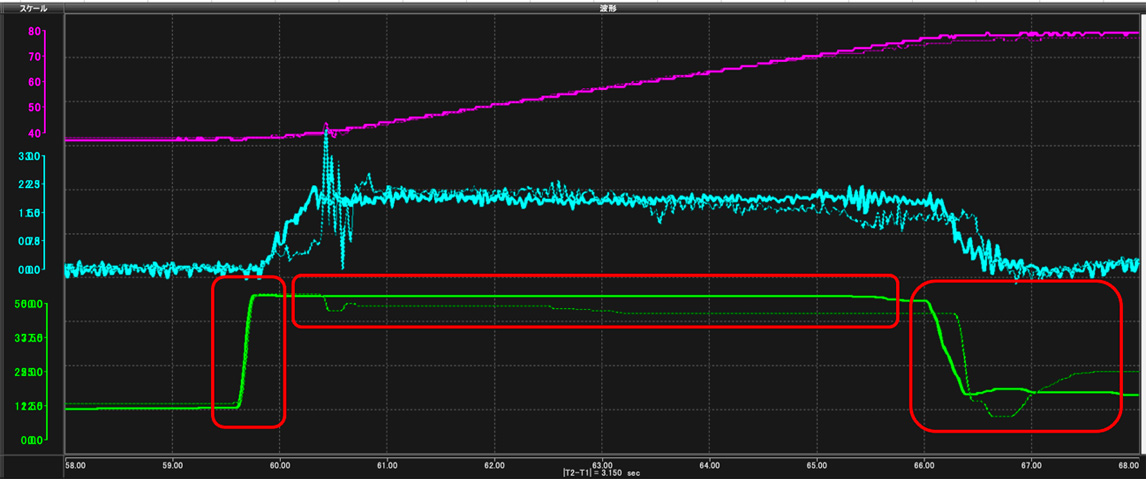Click the 68.00 time axis label
The image size is (1146, 479).
1128,465
